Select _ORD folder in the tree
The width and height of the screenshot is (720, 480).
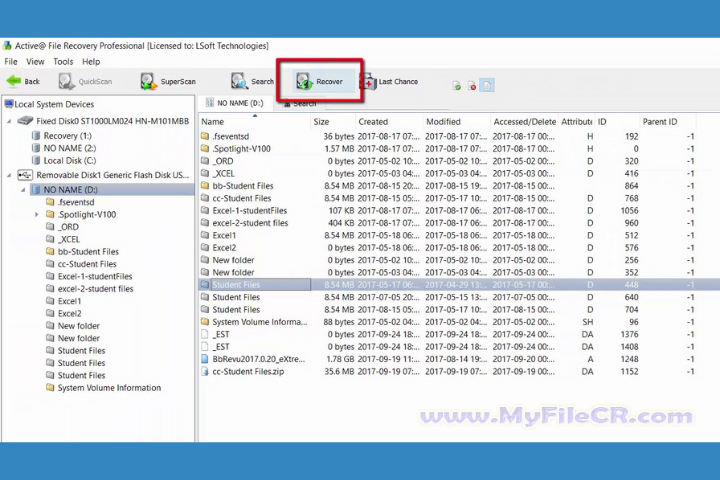click(x=62, y=227)
